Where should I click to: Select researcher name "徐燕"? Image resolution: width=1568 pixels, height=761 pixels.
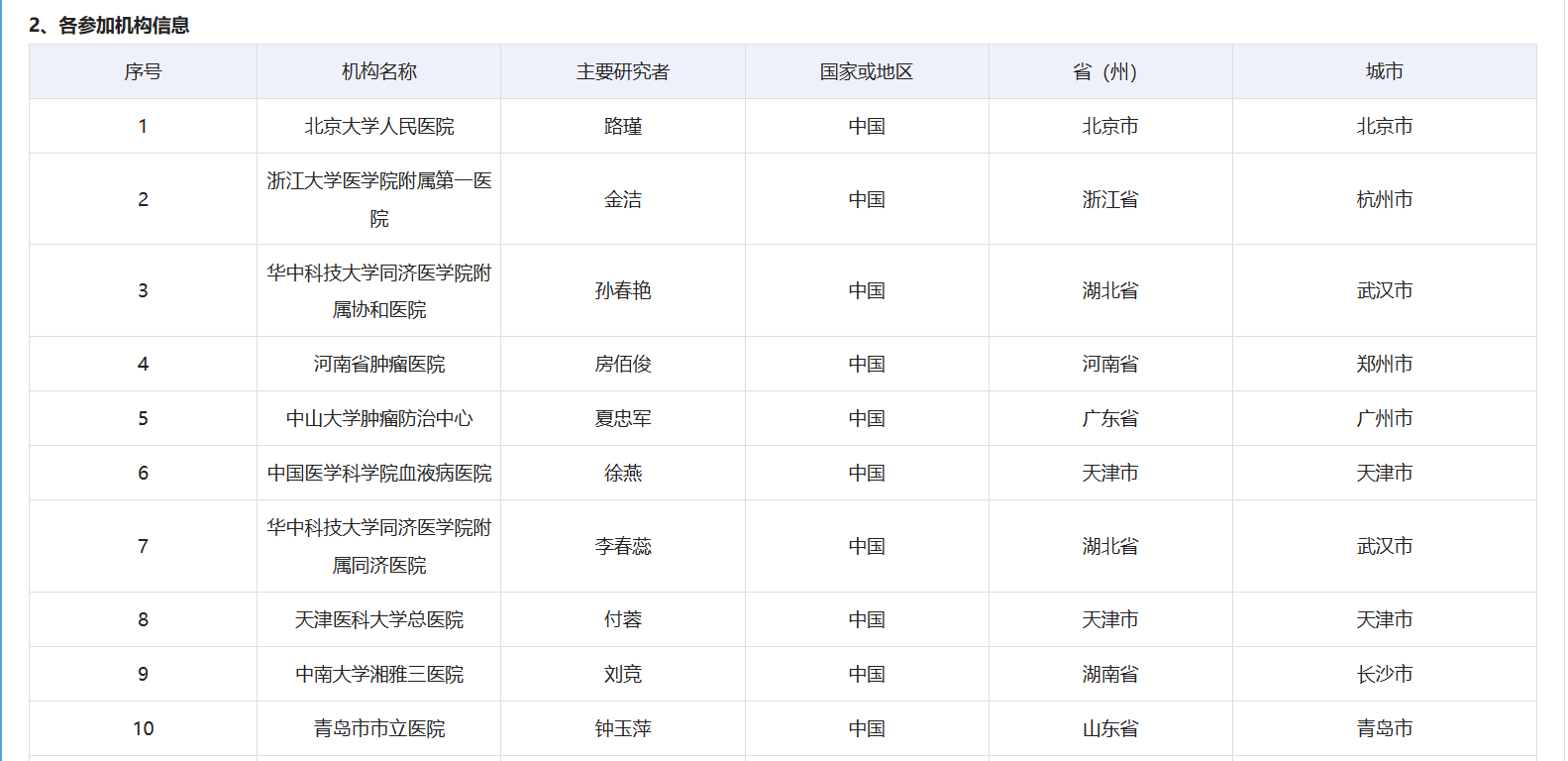coord(623,473)
